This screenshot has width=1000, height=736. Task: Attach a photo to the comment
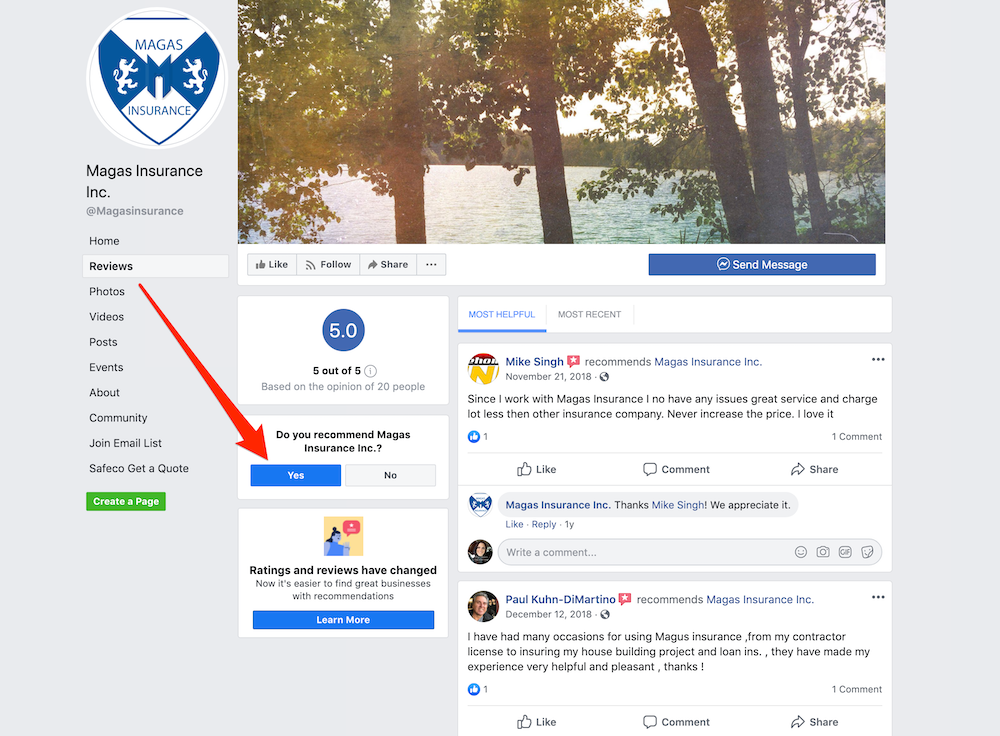(x=823, y=552)
